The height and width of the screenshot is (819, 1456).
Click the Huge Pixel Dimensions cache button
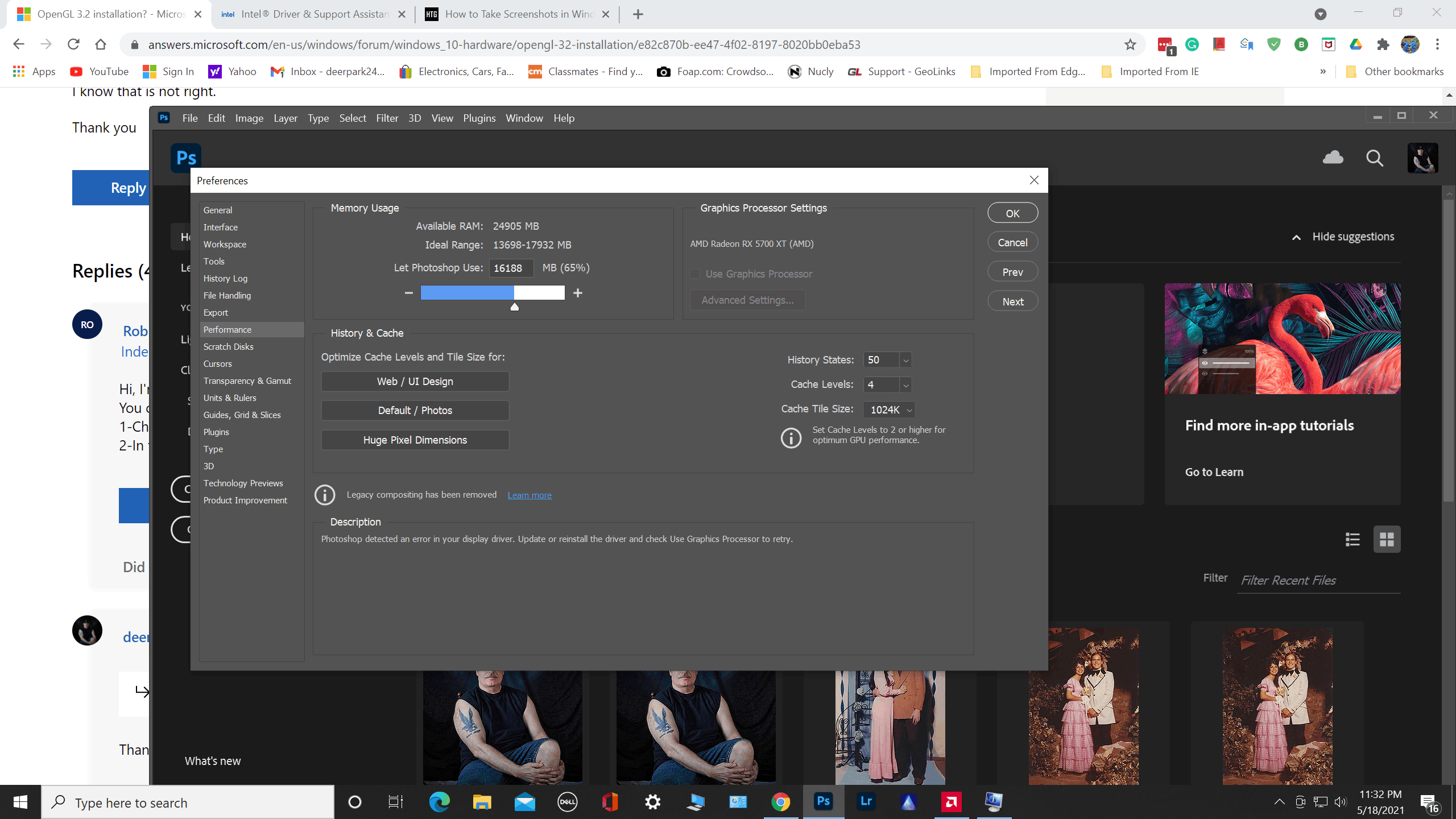[x=414, y=440]
